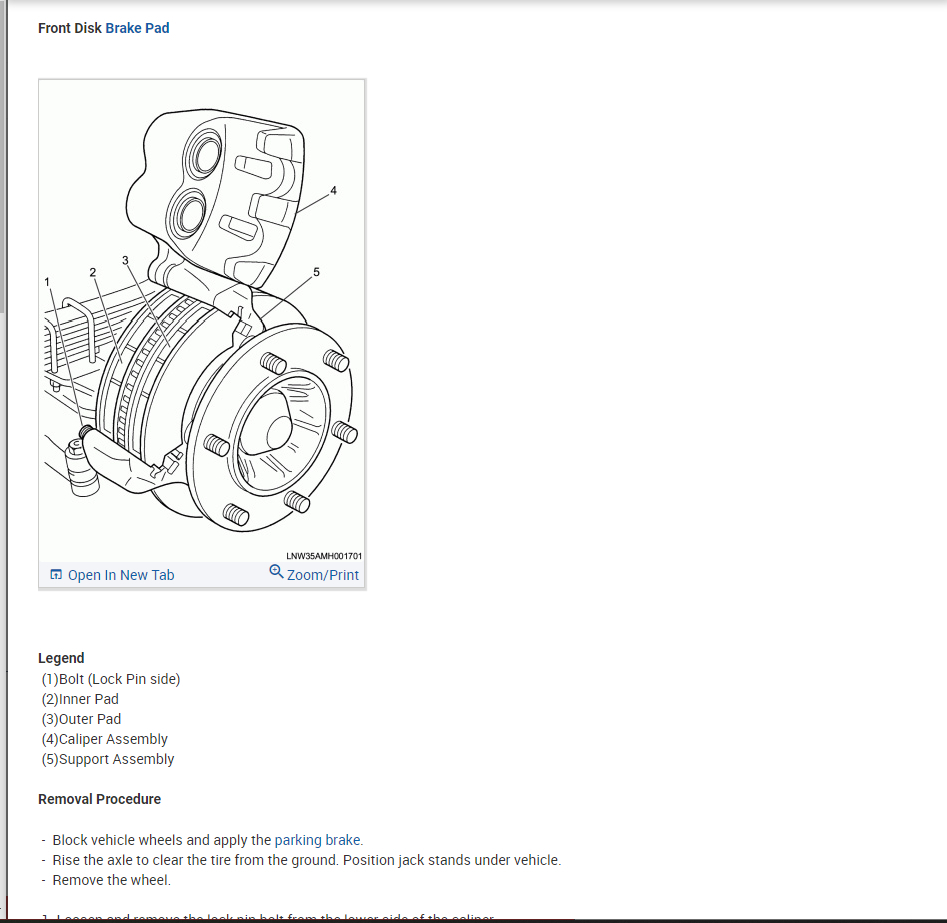Click legend entry (2)Inner Pad
The image size is (947, 923).
tap(80, 699)
